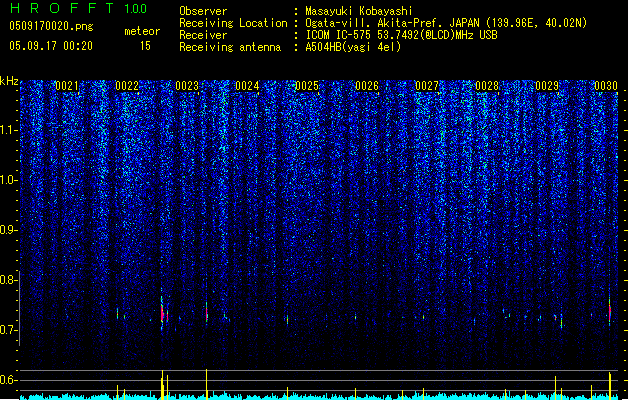Click the 0028 time marker
This screenshot has height=400, width=629.
tap(487, 86)
